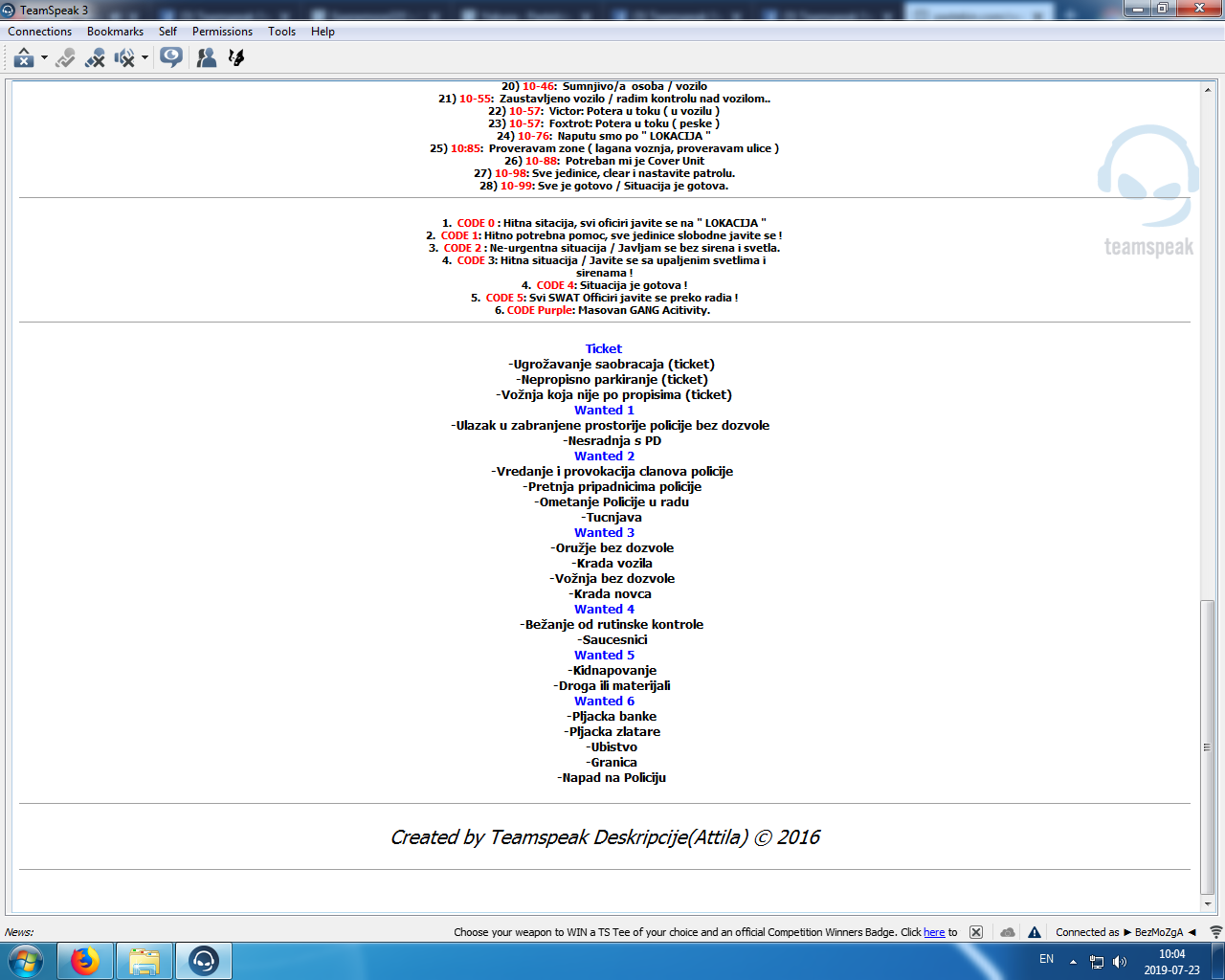Click the disconnect from server toolbar icon
This screenshot has width=1225, height=980.
pyautogui.click(x=23, y=58)
